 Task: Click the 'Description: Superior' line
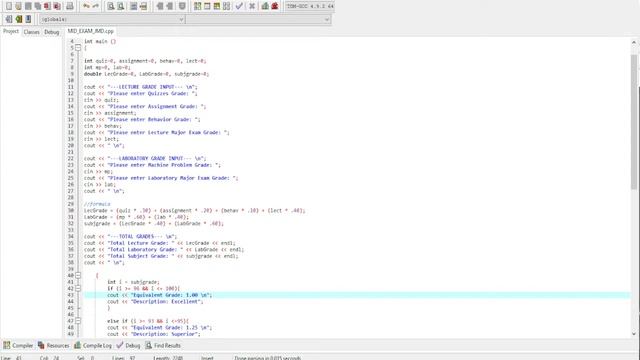click(x=154, y=334)
